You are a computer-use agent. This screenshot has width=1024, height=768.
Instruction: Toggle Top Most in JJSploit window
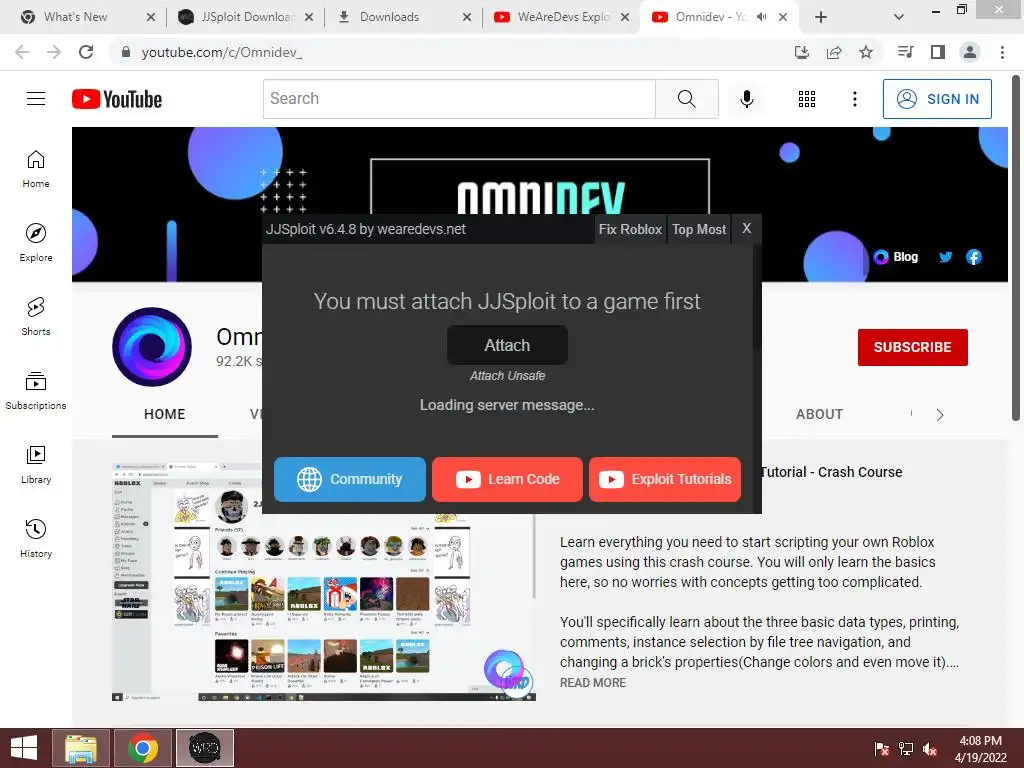click(x=699, y=229)
